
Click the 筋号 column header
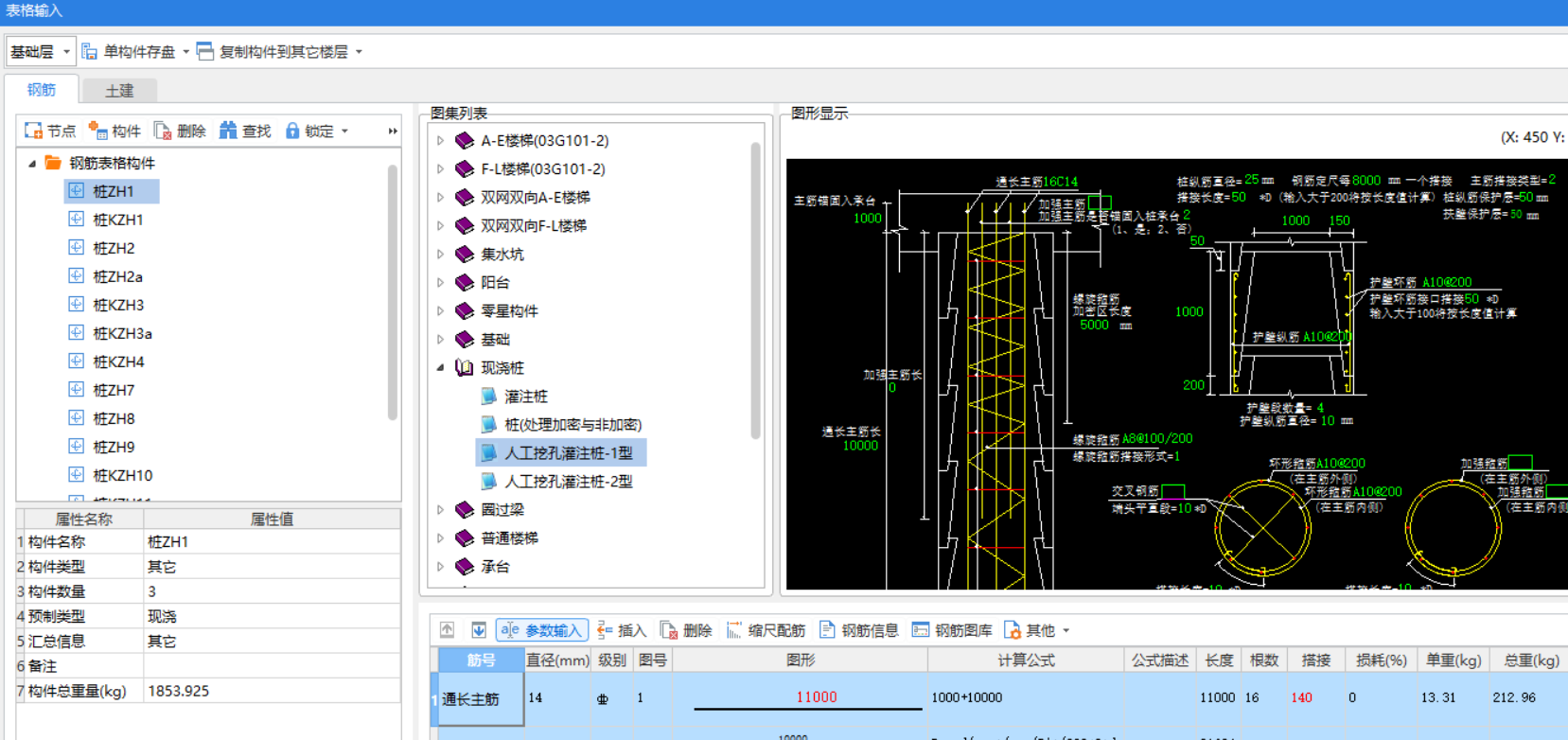481,660
